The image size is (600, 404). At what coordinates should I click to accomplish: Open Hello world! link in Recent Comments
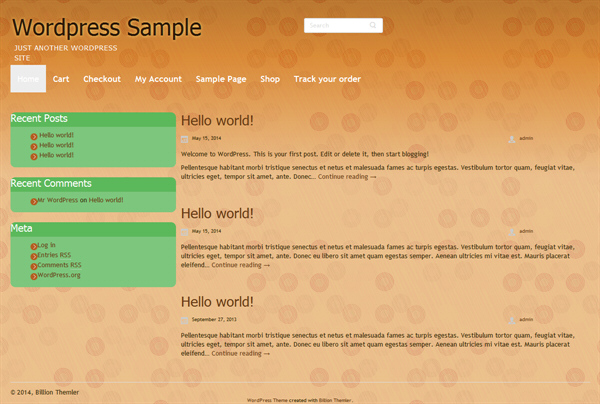(106, 200)
